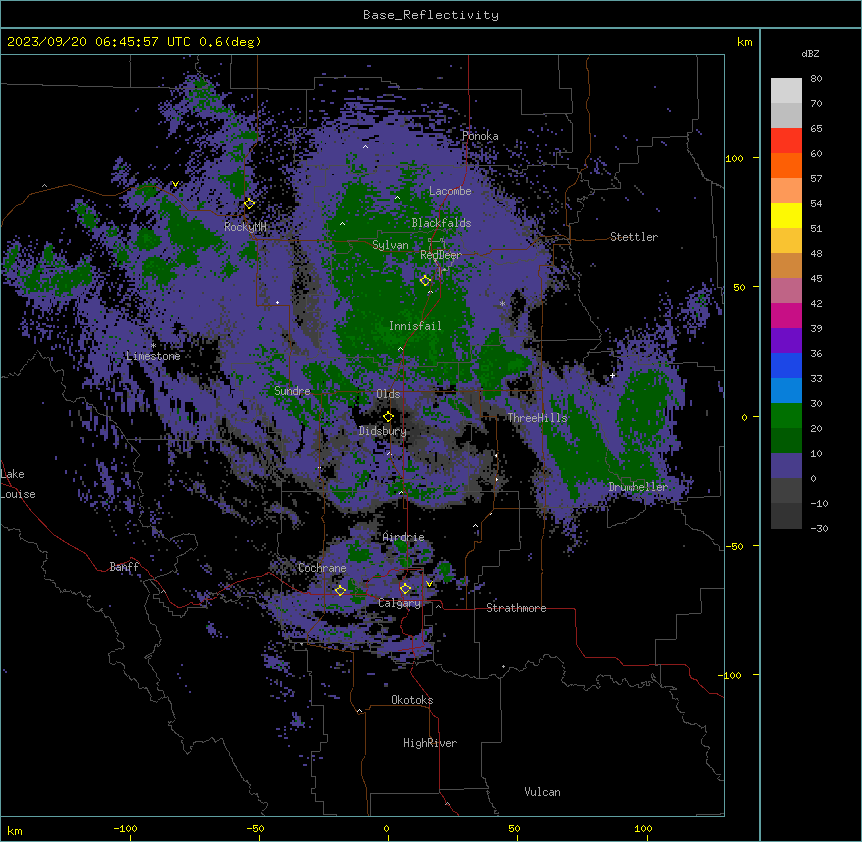
Task: Select the blue 36 dBZ legend swatch
Action: (786, 365)
